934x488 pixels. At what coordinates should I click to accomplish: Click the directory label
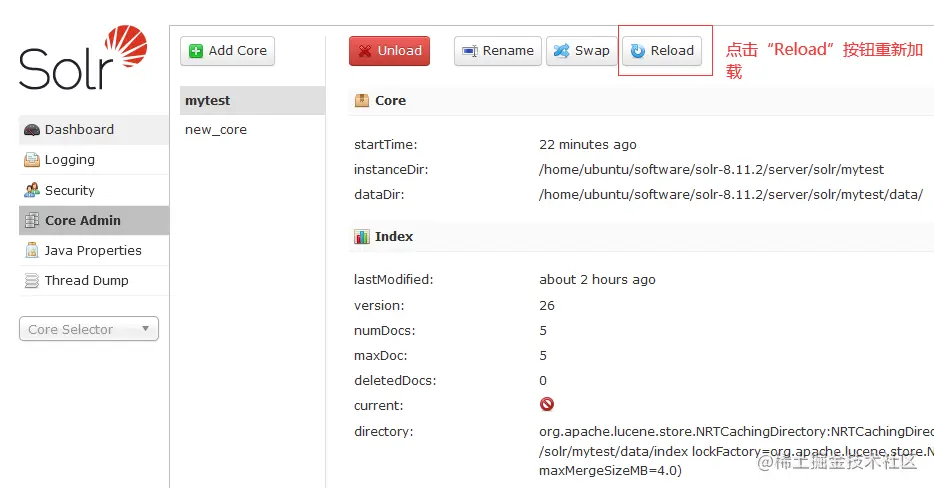[x=384, y=431]
